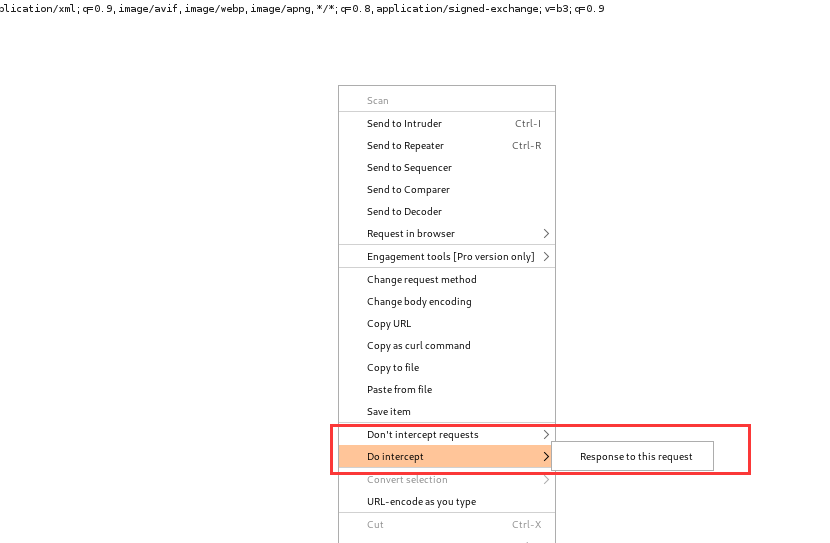830x543 pixels.
Task: Expand the Request in browser submenu arrow
Action: (546, 234)
